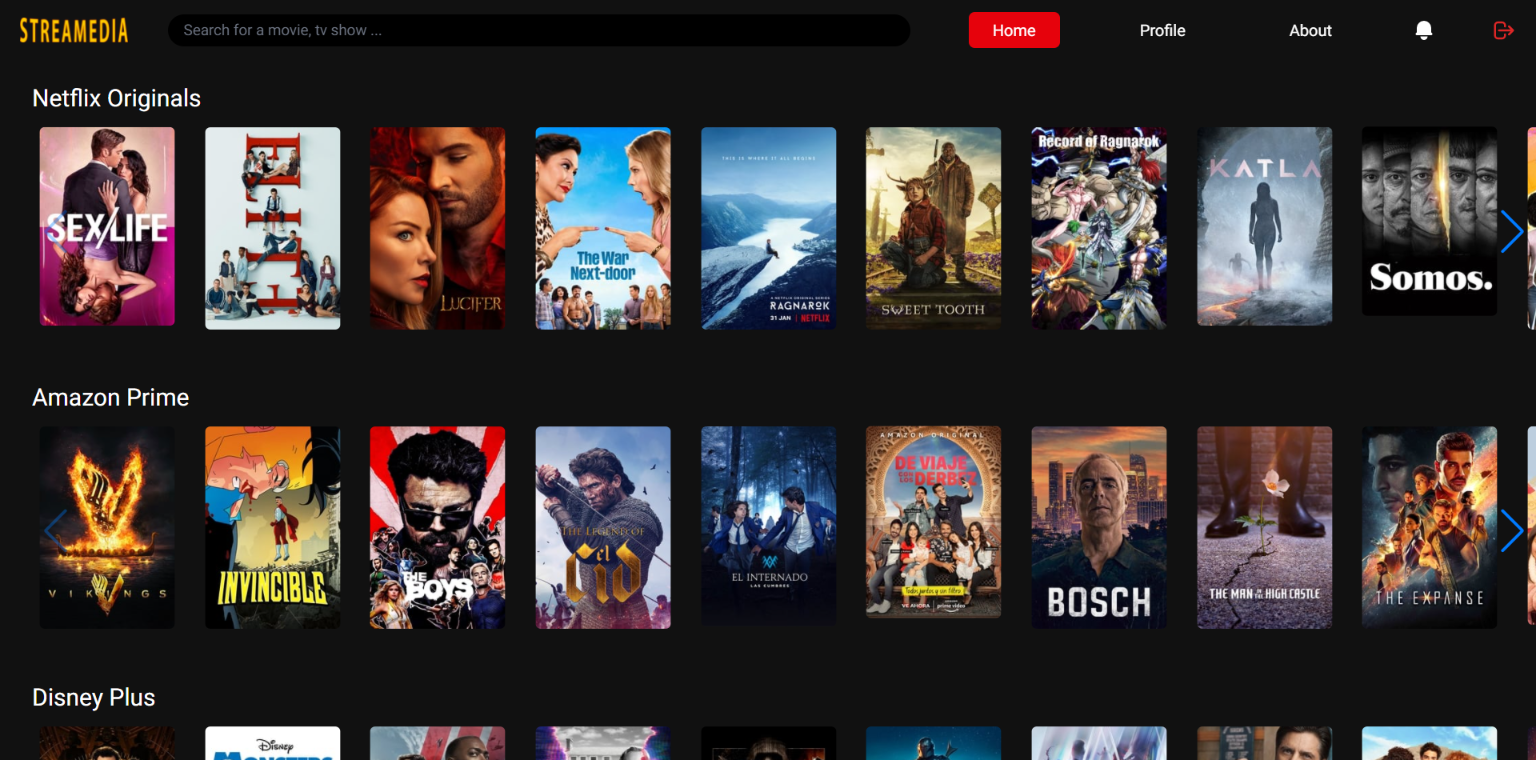Open The Boys poster
Screen dimensions: 1536x760
pos(438,527)
